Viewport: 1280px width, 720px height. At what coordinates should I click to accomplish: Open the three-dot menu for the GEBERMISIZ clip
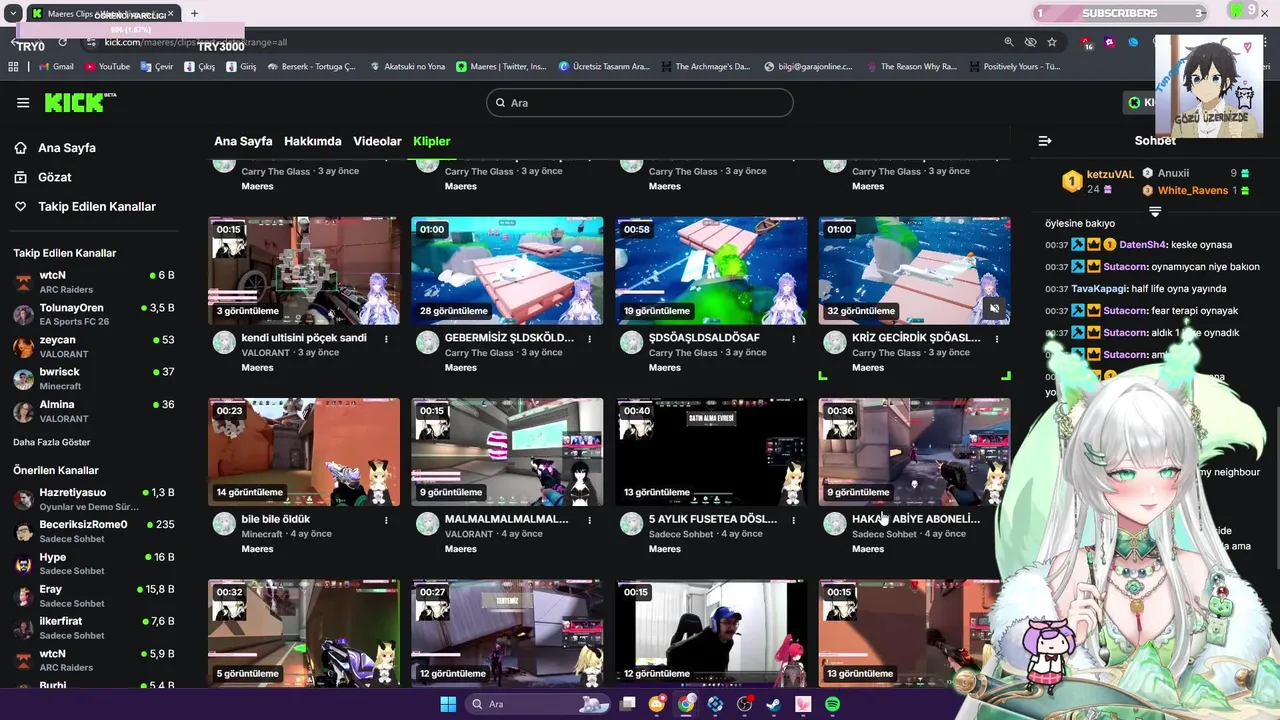pyautogui.click(x=590, y=339)
